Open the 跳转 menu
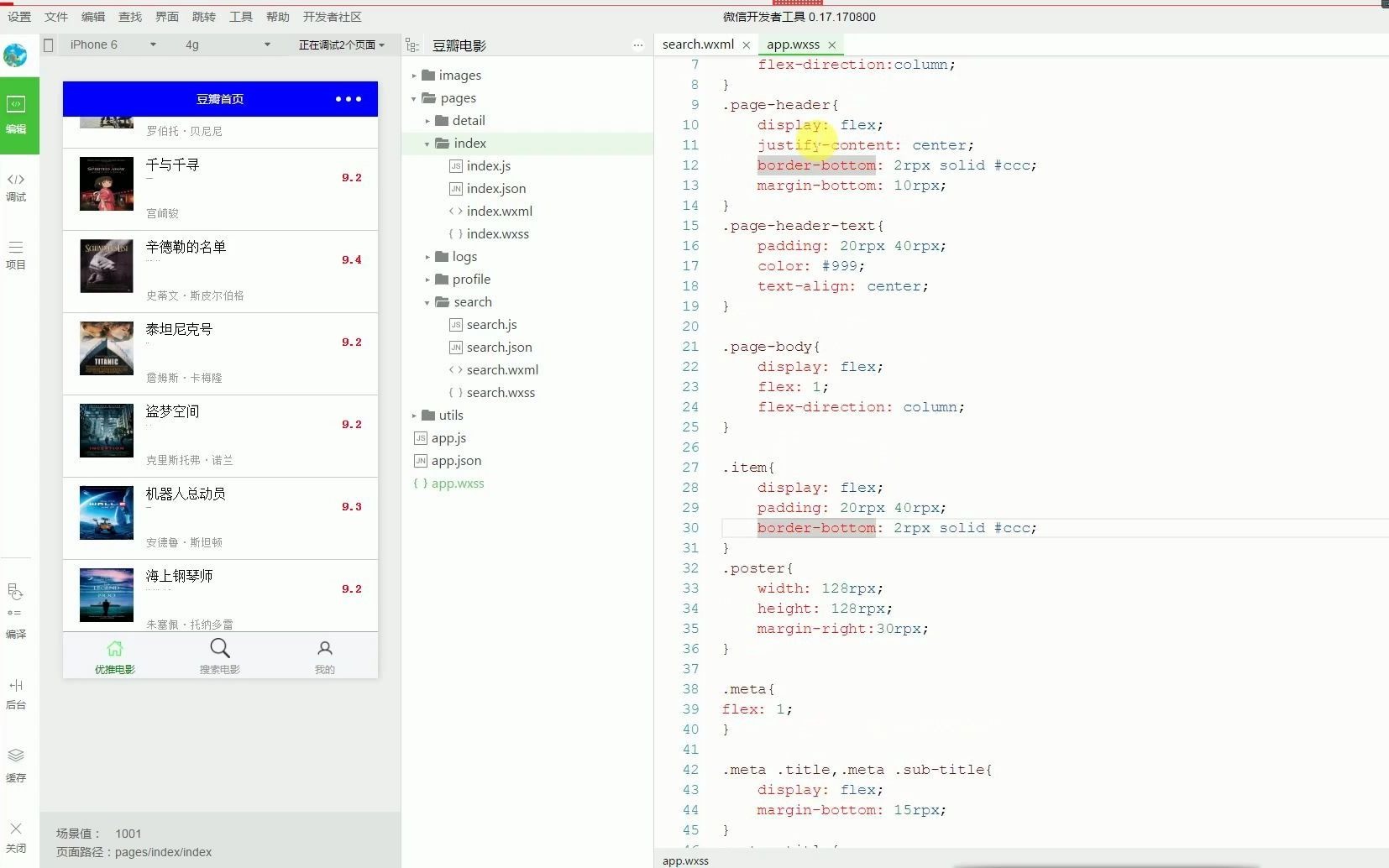Viewport: 1389px width, 868px height. click(204, 17)
